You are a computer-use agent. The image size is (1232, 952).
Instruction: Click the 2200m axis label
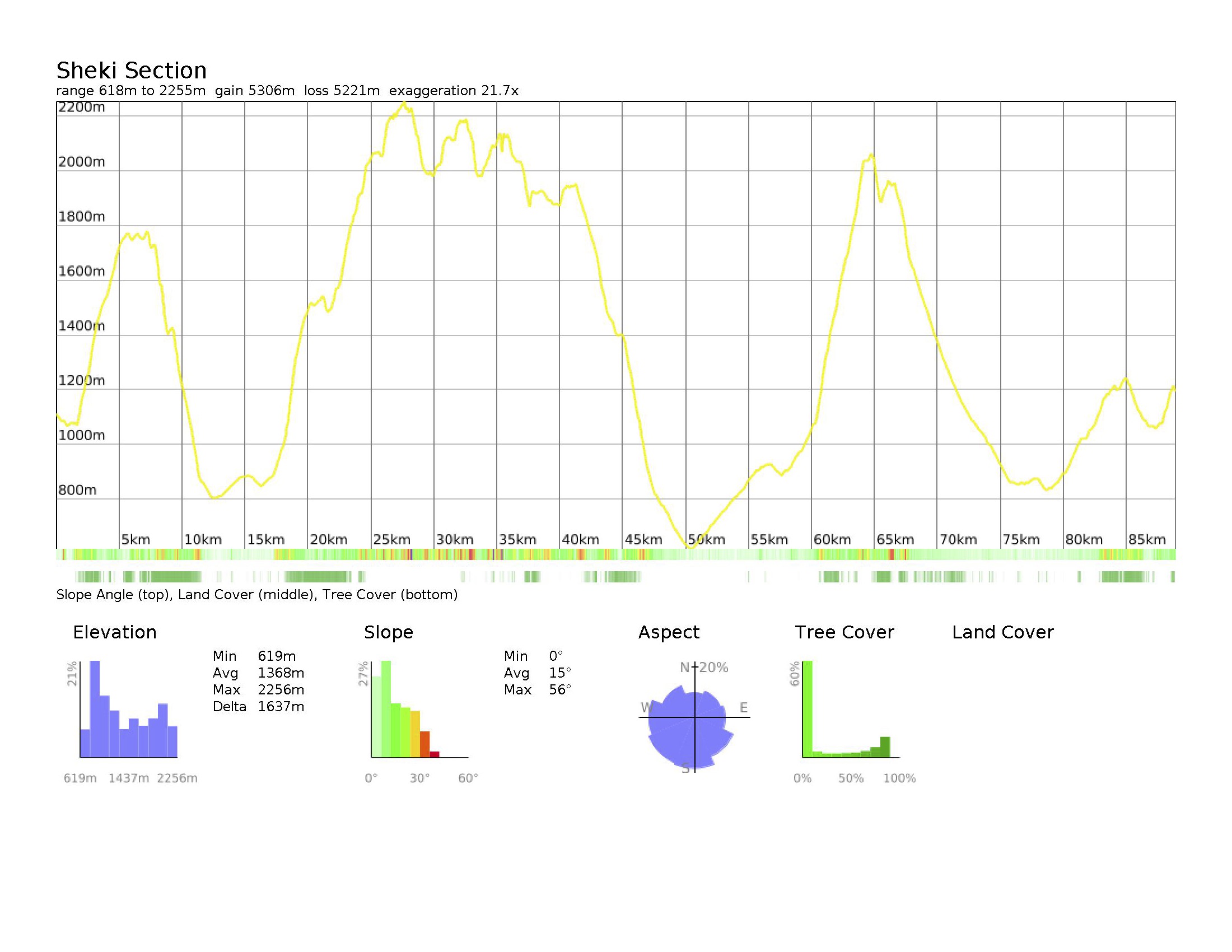pyautogui.click(x=82, y=107)
